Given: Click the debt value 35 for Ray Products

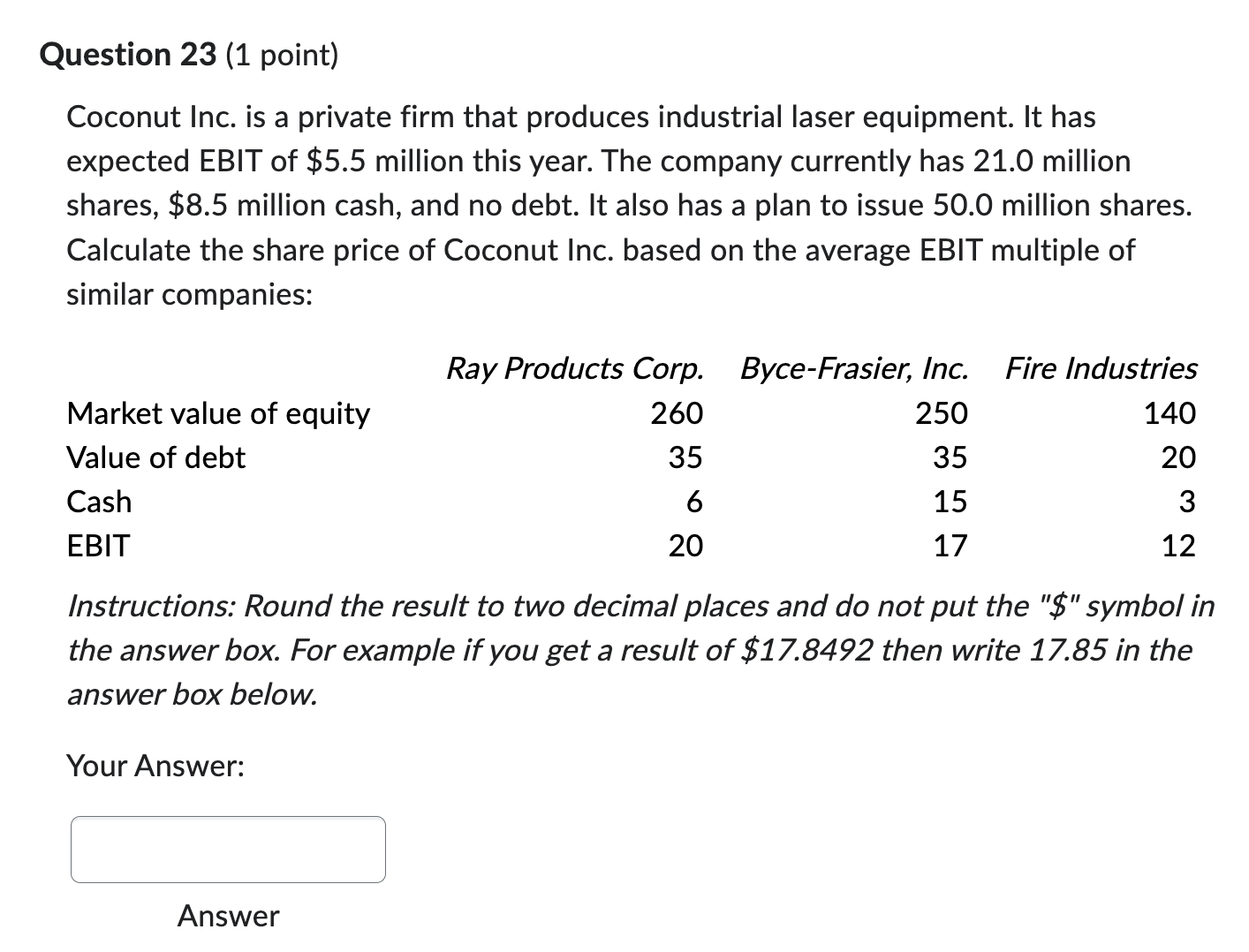Looking at the screenshot, I should pos(688,457).
